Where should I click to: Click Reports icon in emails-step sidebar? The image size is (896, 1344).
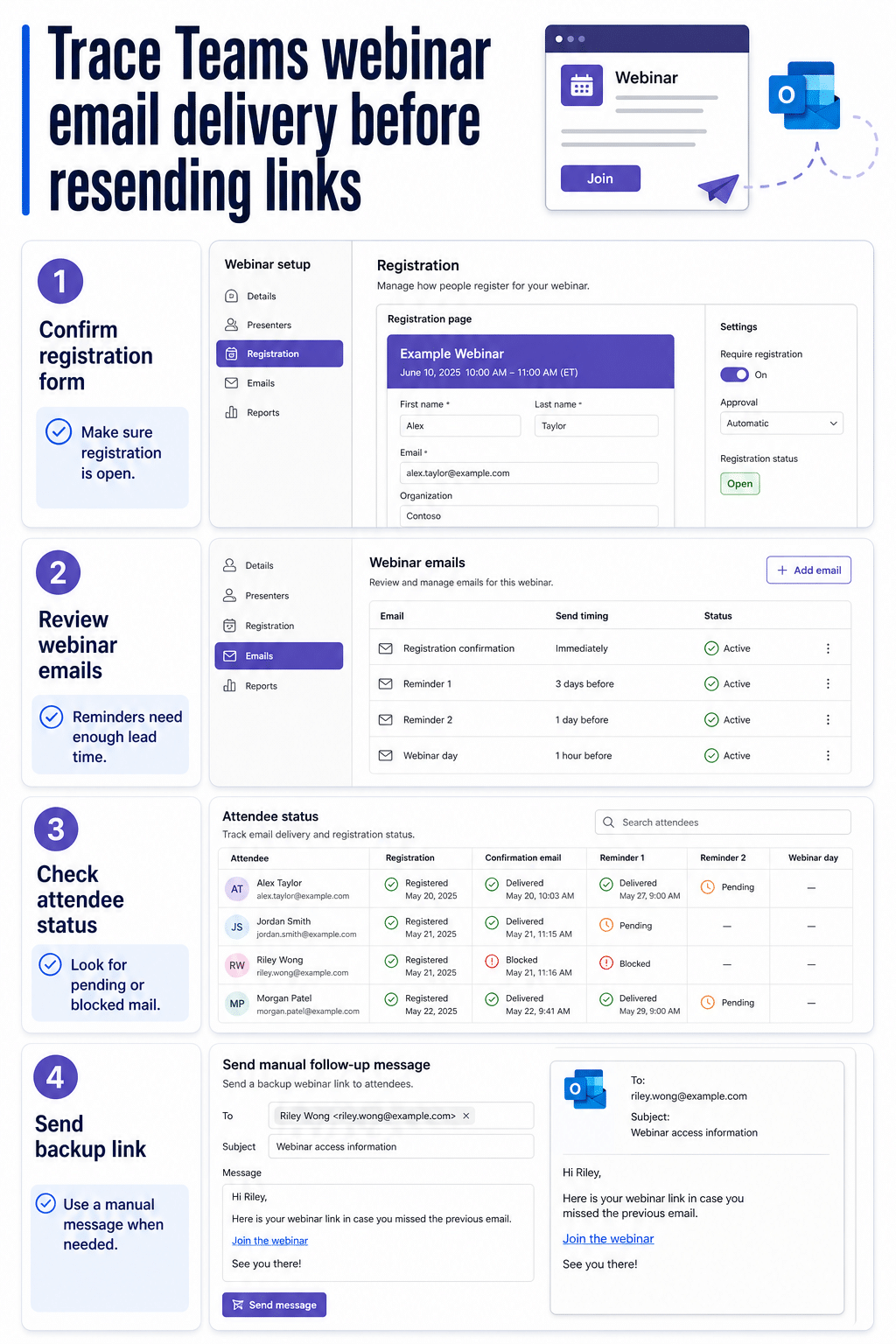click(x=229, y=686)
